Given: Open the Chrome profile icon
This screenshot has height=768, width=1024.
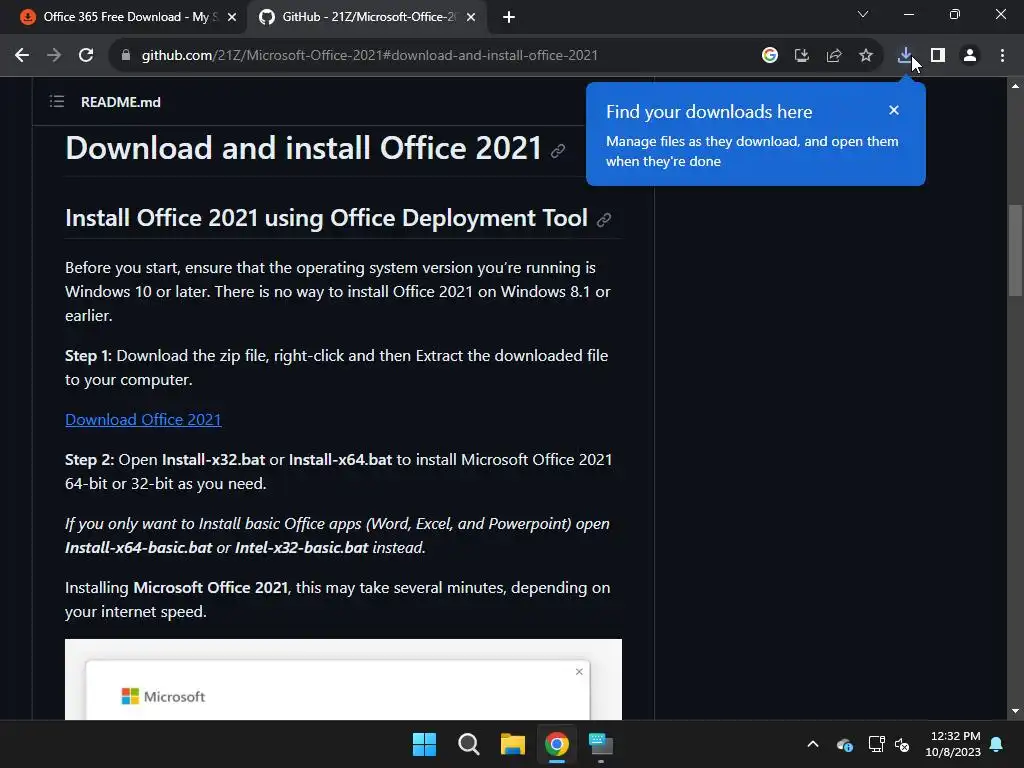Looking at the screenshot, I should click(970, 56).
